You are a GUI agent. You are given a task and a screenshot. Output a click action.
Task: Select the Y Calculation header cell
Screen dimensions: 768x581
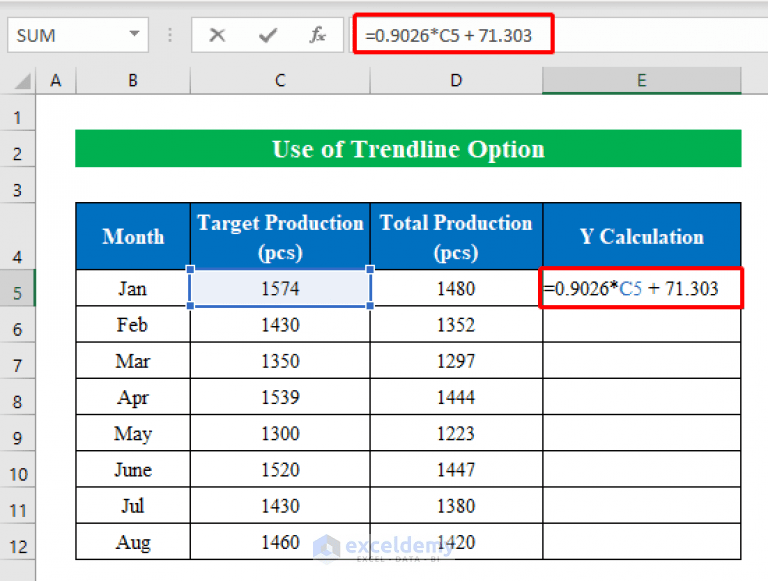click(642, 236)
